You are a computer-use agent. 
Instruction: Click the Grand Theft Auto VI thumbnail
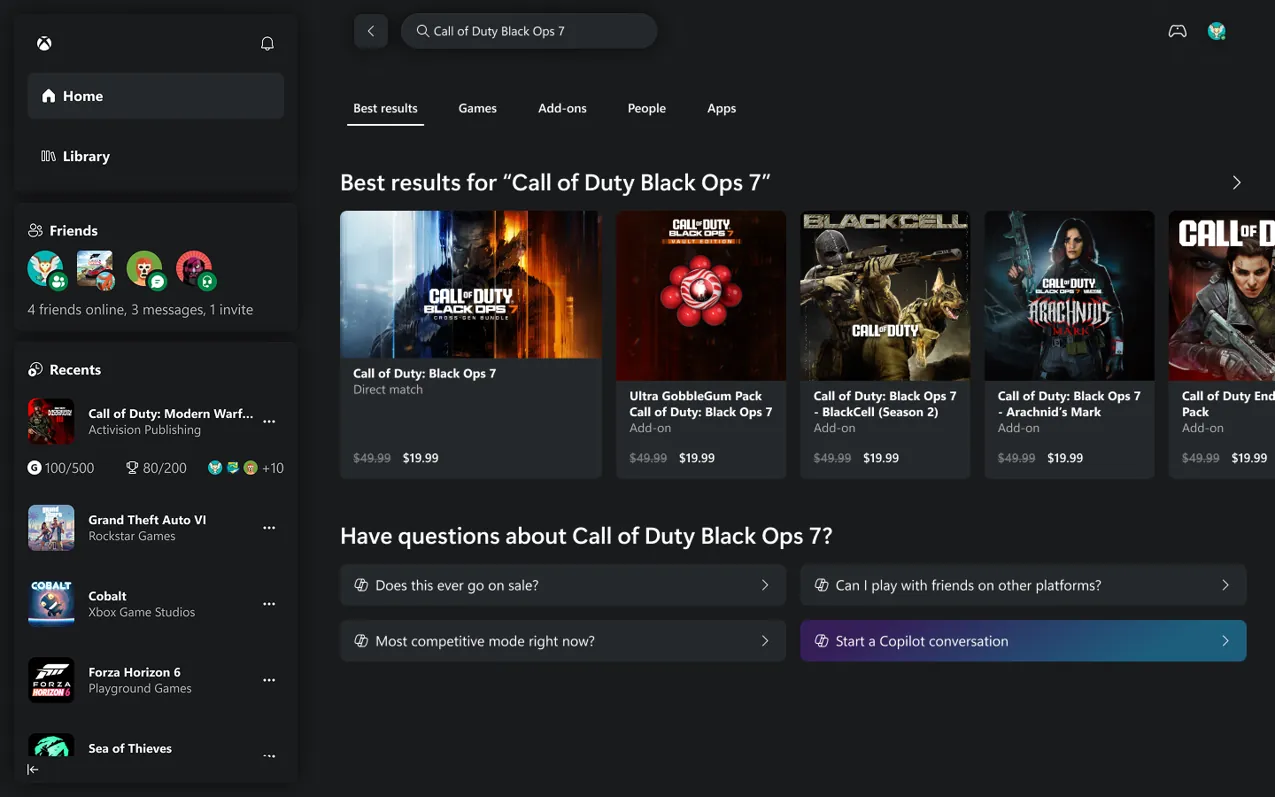tap(51, 528)
